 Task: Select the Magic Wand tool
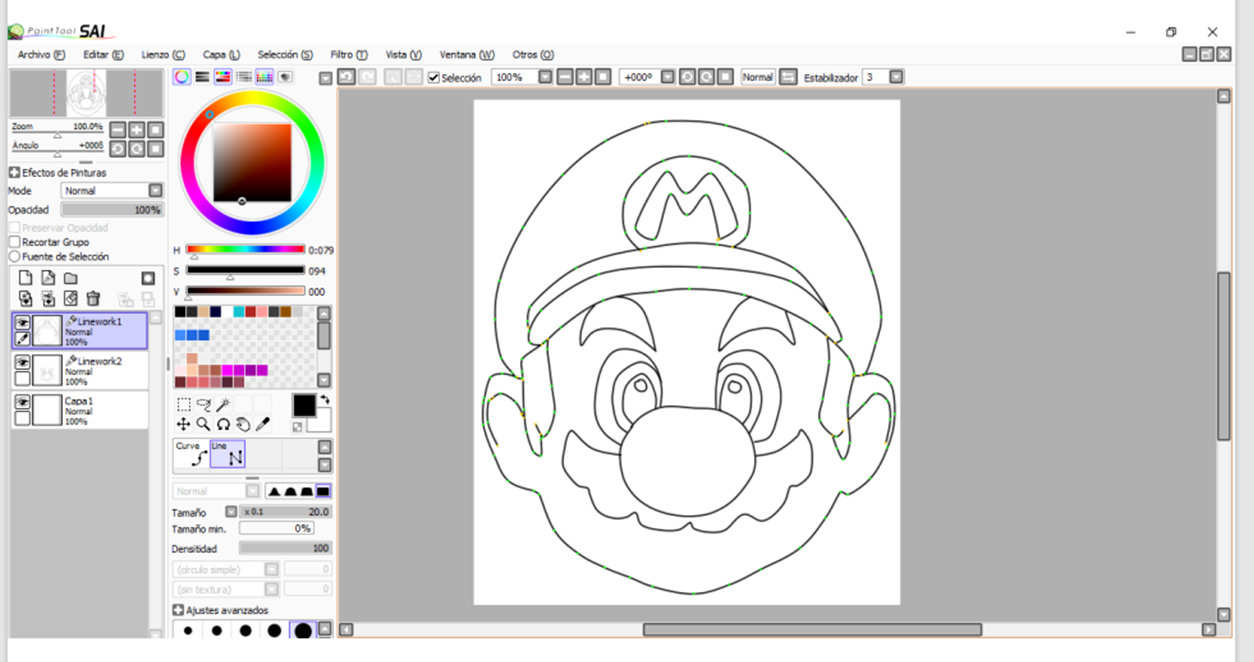[223, 405]
